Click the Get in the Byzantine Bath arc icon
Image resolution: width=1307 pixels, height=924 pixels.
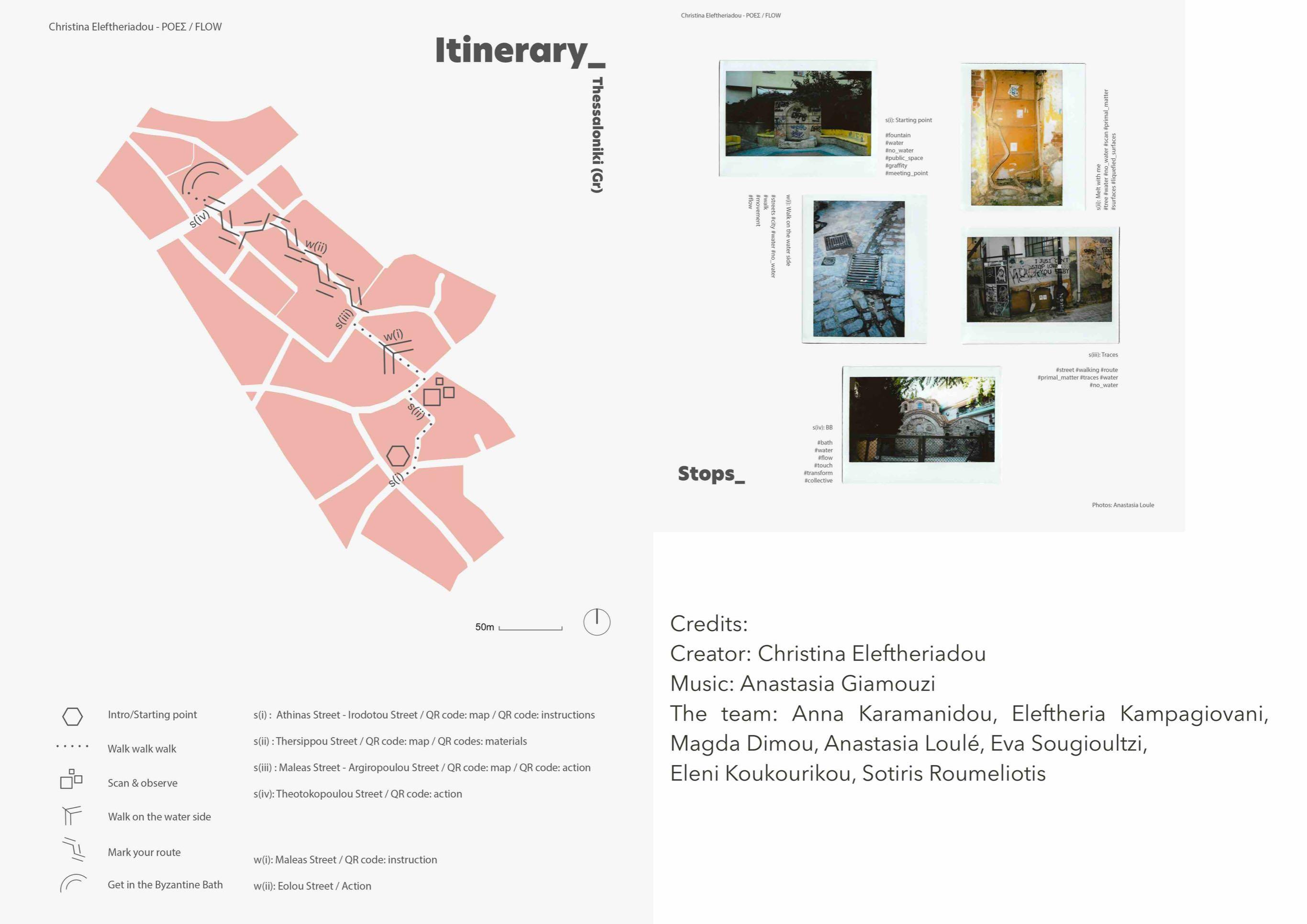[x=73, y=883]
